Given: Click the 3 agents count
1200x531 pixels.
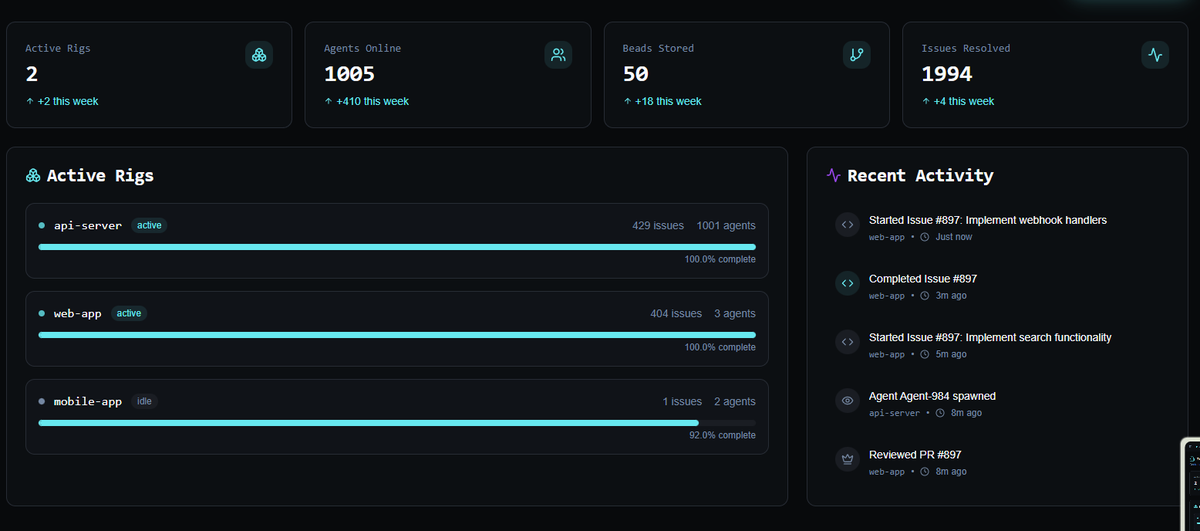Looking at the screenshot, I should pyautogui.click(x=735, y=313).
